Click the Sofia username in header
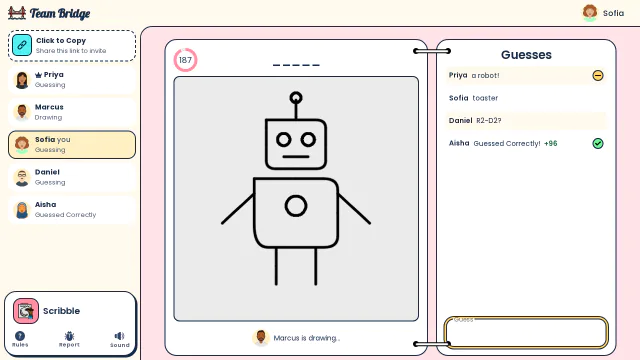The height and width of the screenshot is (360, 640). point(613,13)
